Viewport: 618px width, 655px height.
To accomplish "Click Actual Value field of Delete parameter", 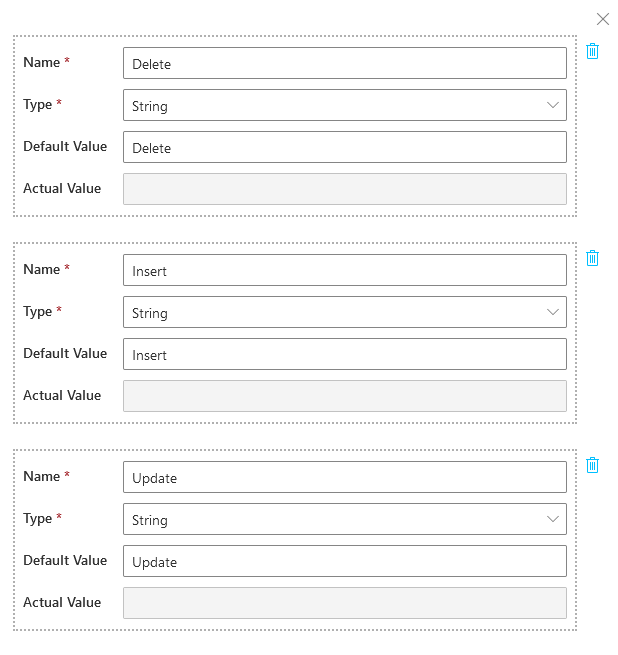I will 344,190.
